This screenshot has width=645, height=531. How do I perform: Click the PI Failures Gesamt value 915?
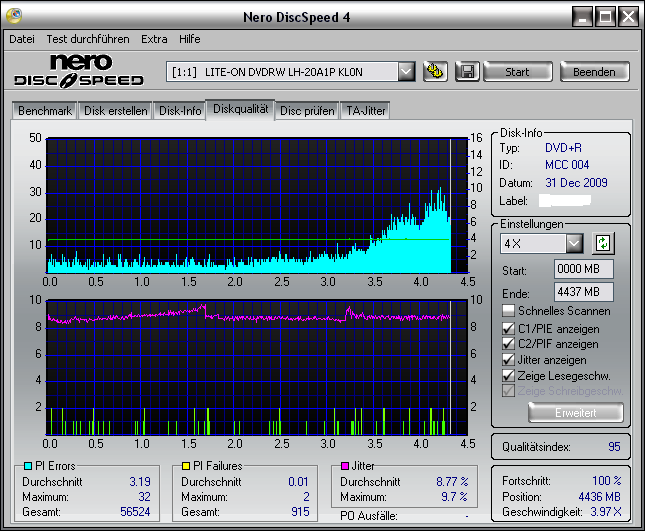pyautogui.click(x=300, y=512)
